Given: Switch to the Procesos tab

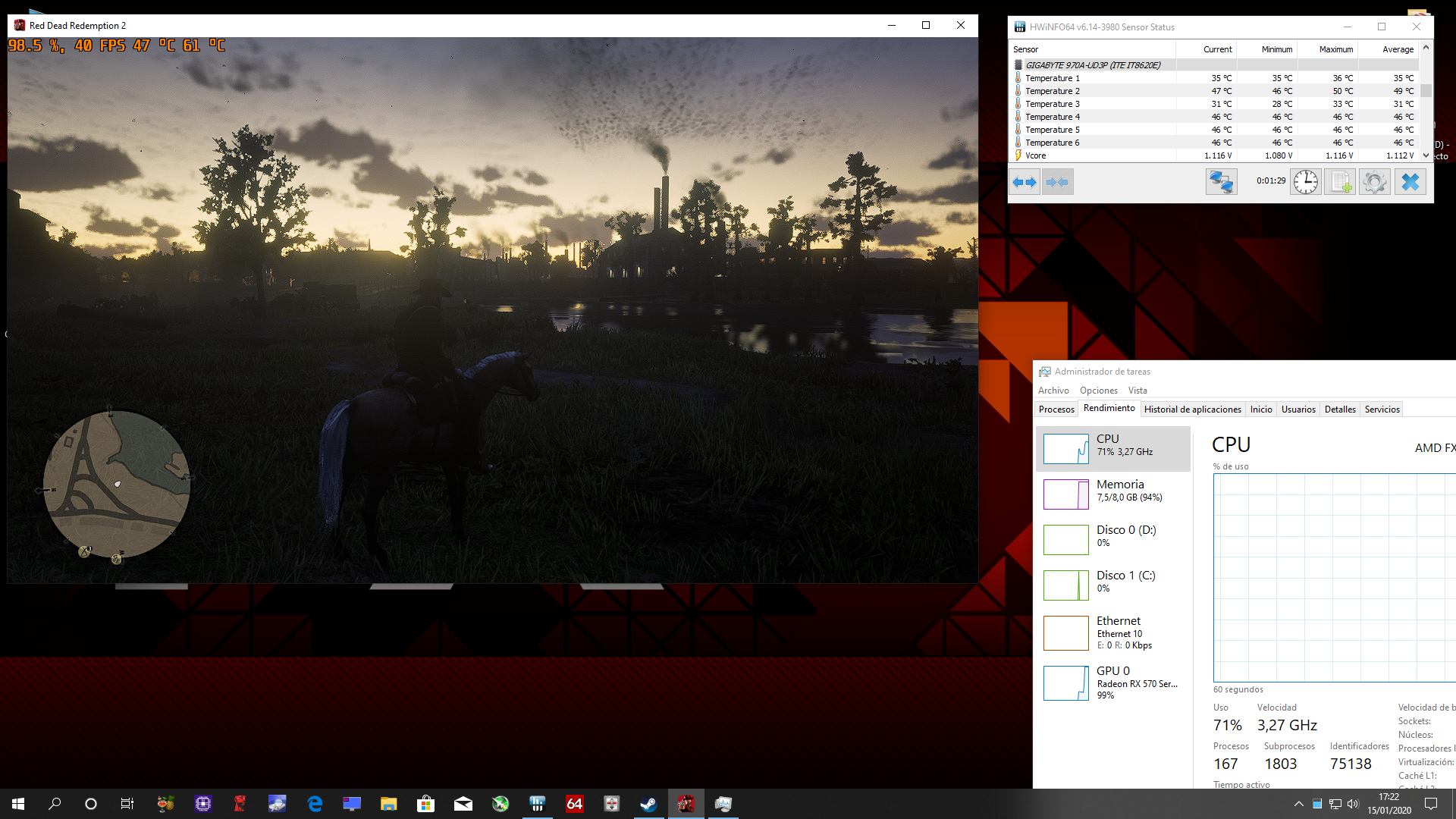Looking at the screenshot, I should coord(1056,409).
